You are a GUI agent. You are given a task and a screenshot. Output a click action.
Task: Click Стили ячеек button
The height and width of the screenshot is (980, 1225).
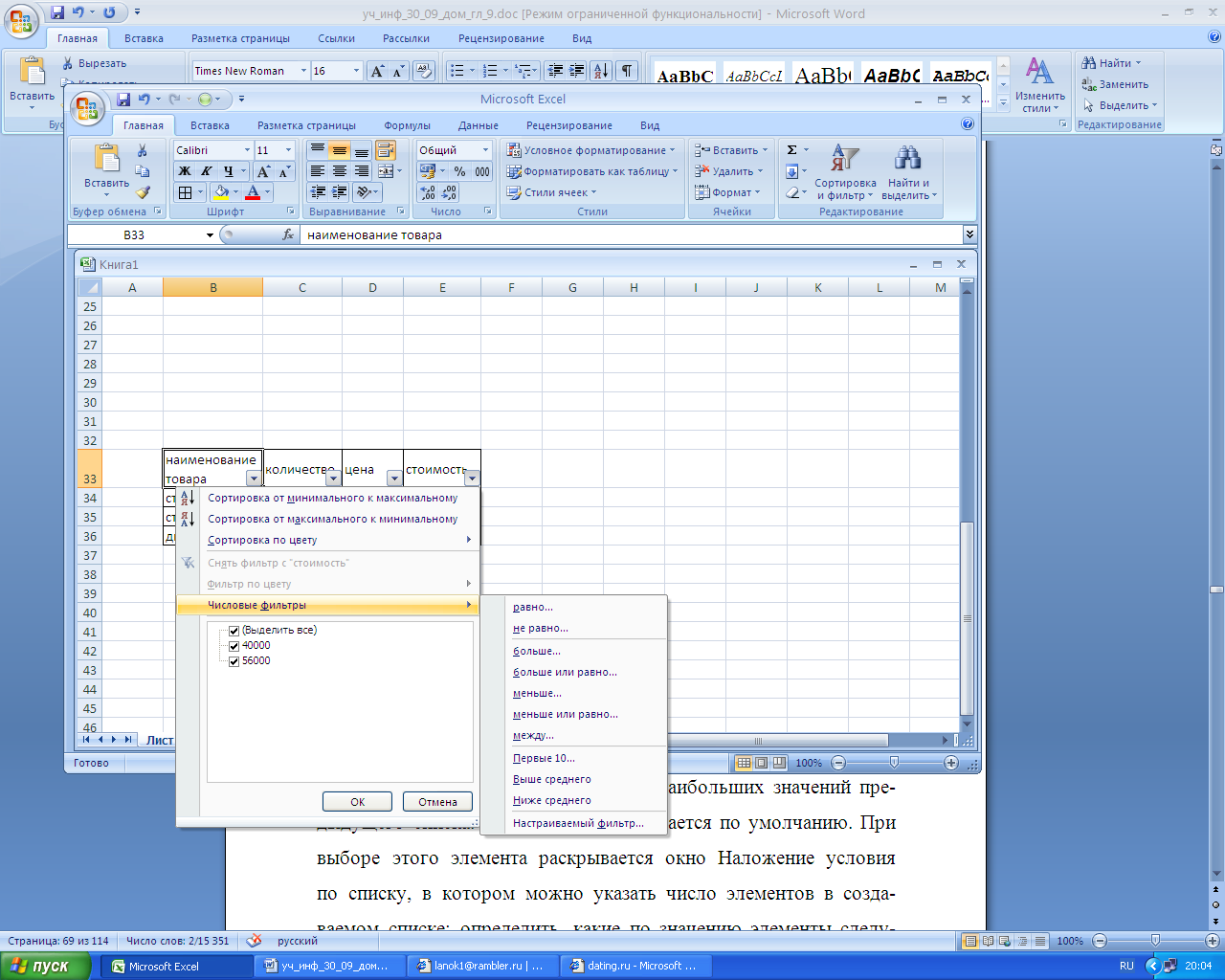(x=551, y=192)
